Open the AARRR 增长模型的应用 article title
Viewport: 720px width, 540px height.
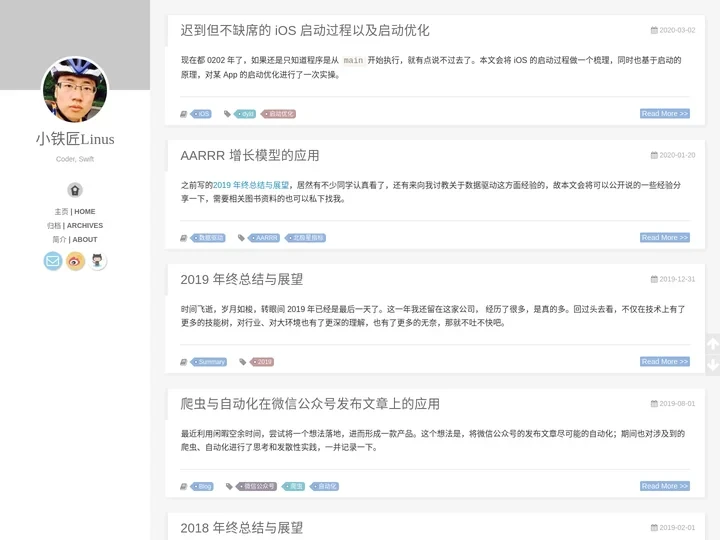point(250,155)
